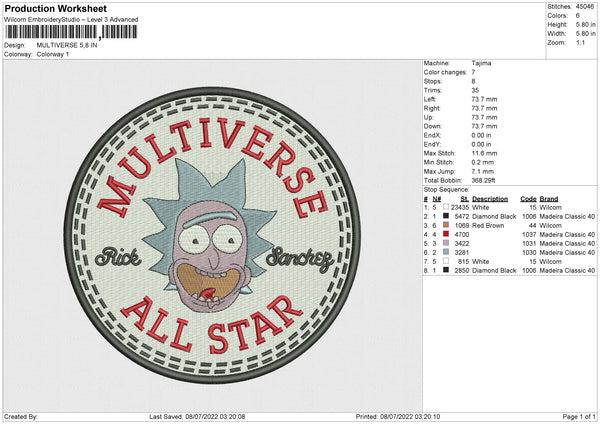The image size is (600, 424).
Task: Click the 'Stop Sequence:' label
Action: [446, 190]
